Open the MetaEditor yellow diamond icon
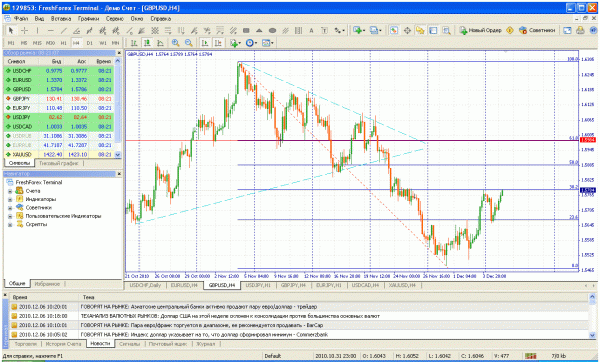 (510, 30)
